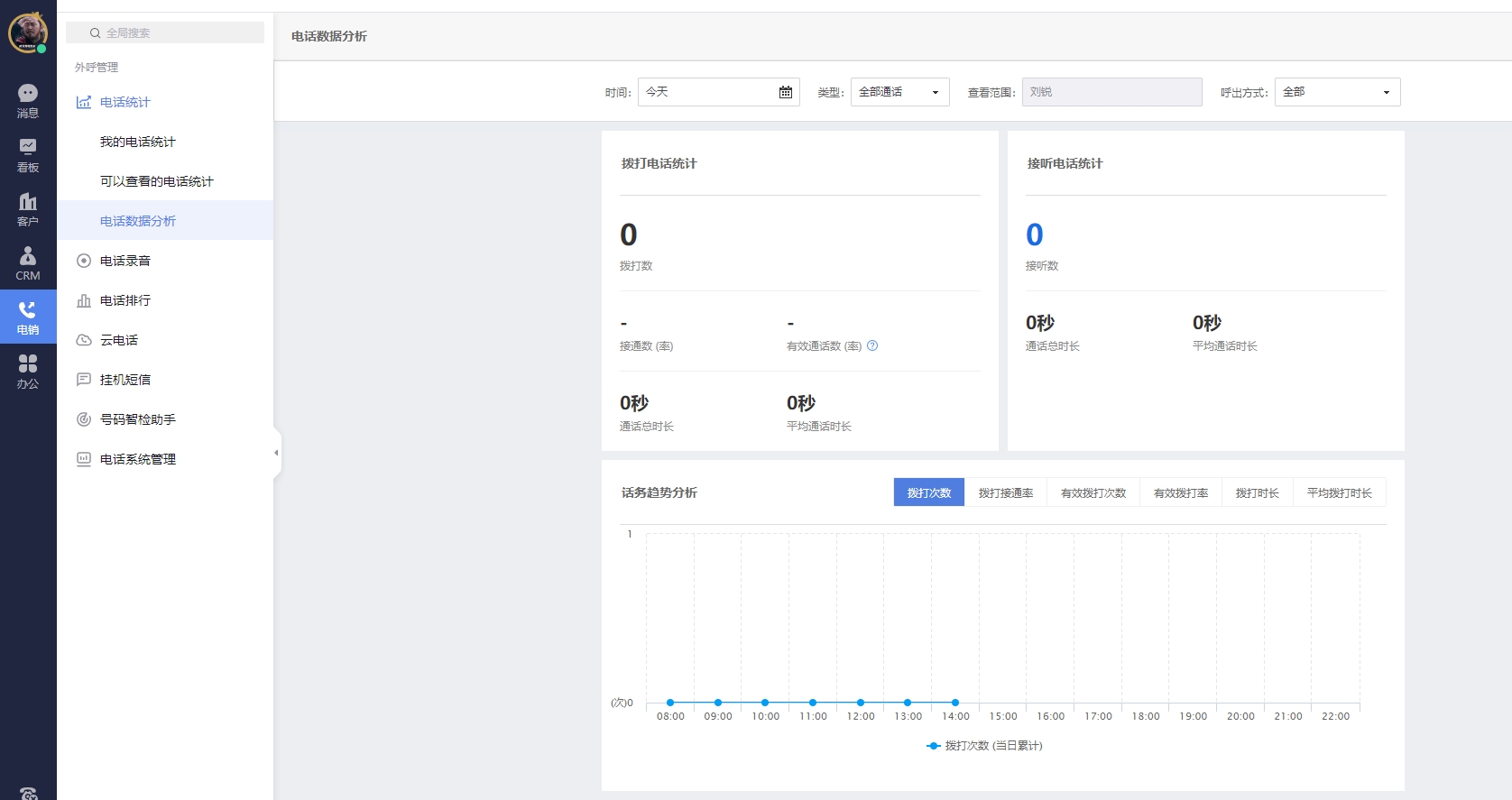Collapse the sidebar with the arrow handle

276,453
